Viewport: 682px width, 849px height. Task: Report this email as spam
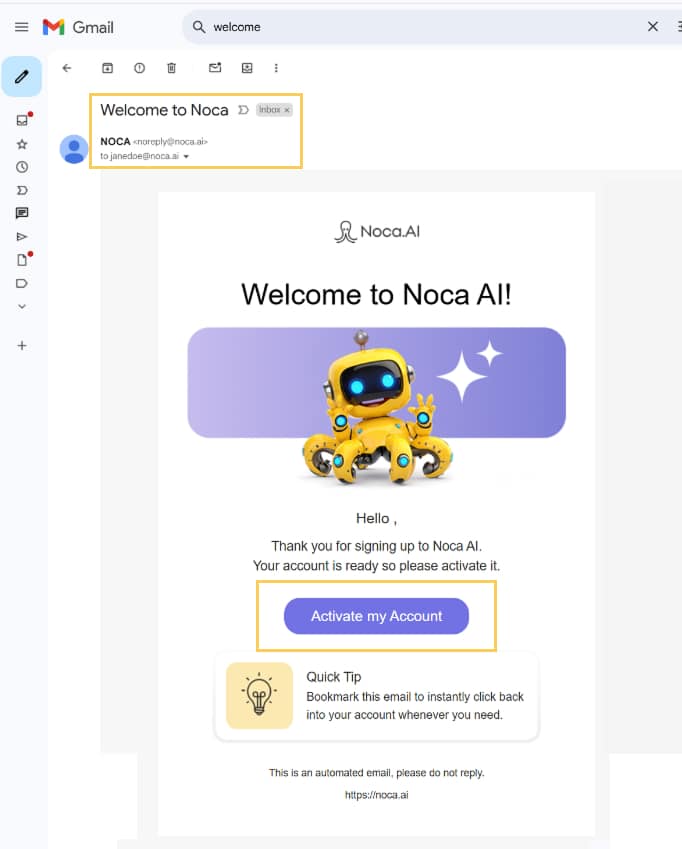point(140,68)
